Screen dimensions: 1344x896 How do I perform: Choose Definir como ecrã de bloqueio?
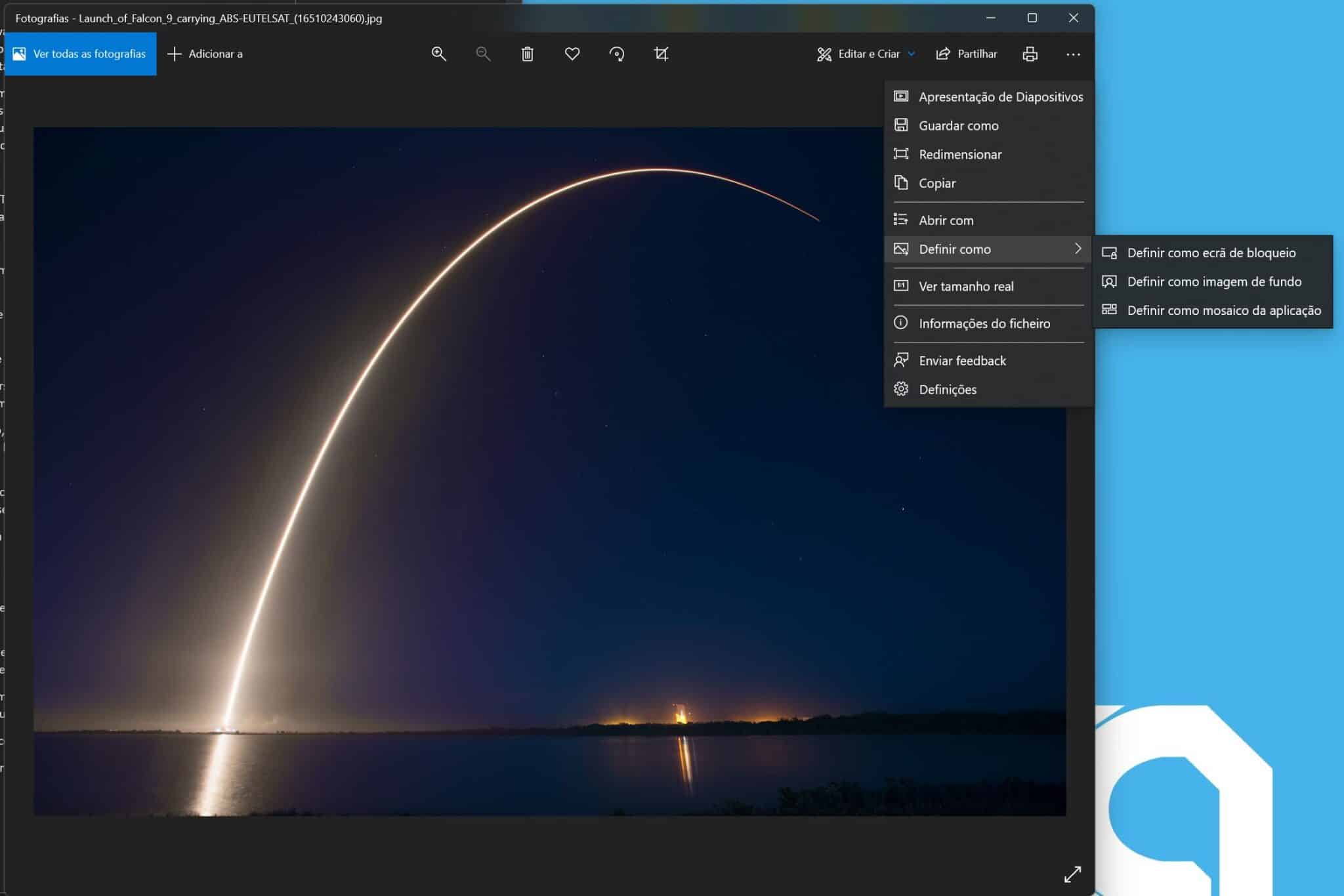1211,253
